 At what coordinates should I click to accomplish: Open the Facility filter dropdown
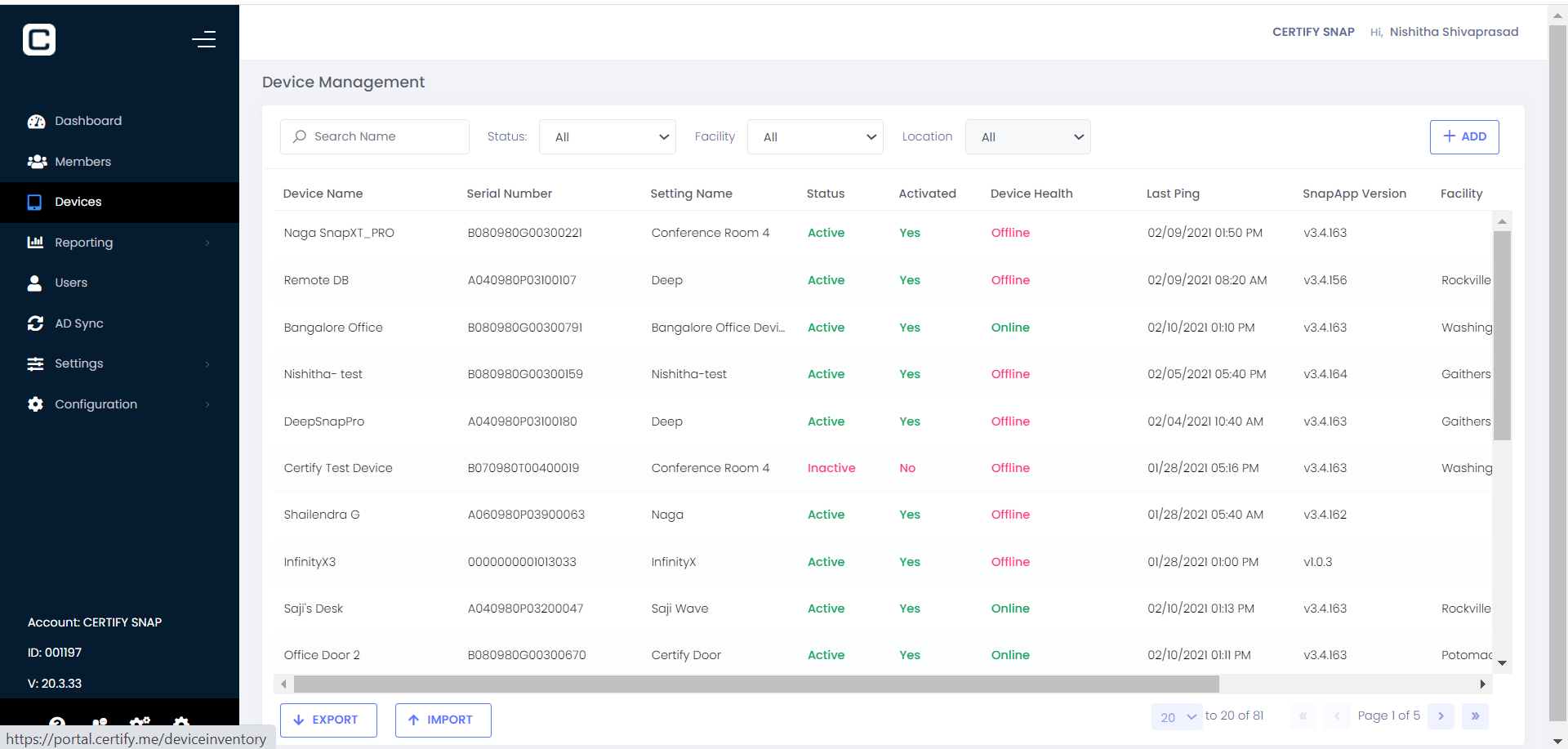pyautogui.click(x=815, y=137)
